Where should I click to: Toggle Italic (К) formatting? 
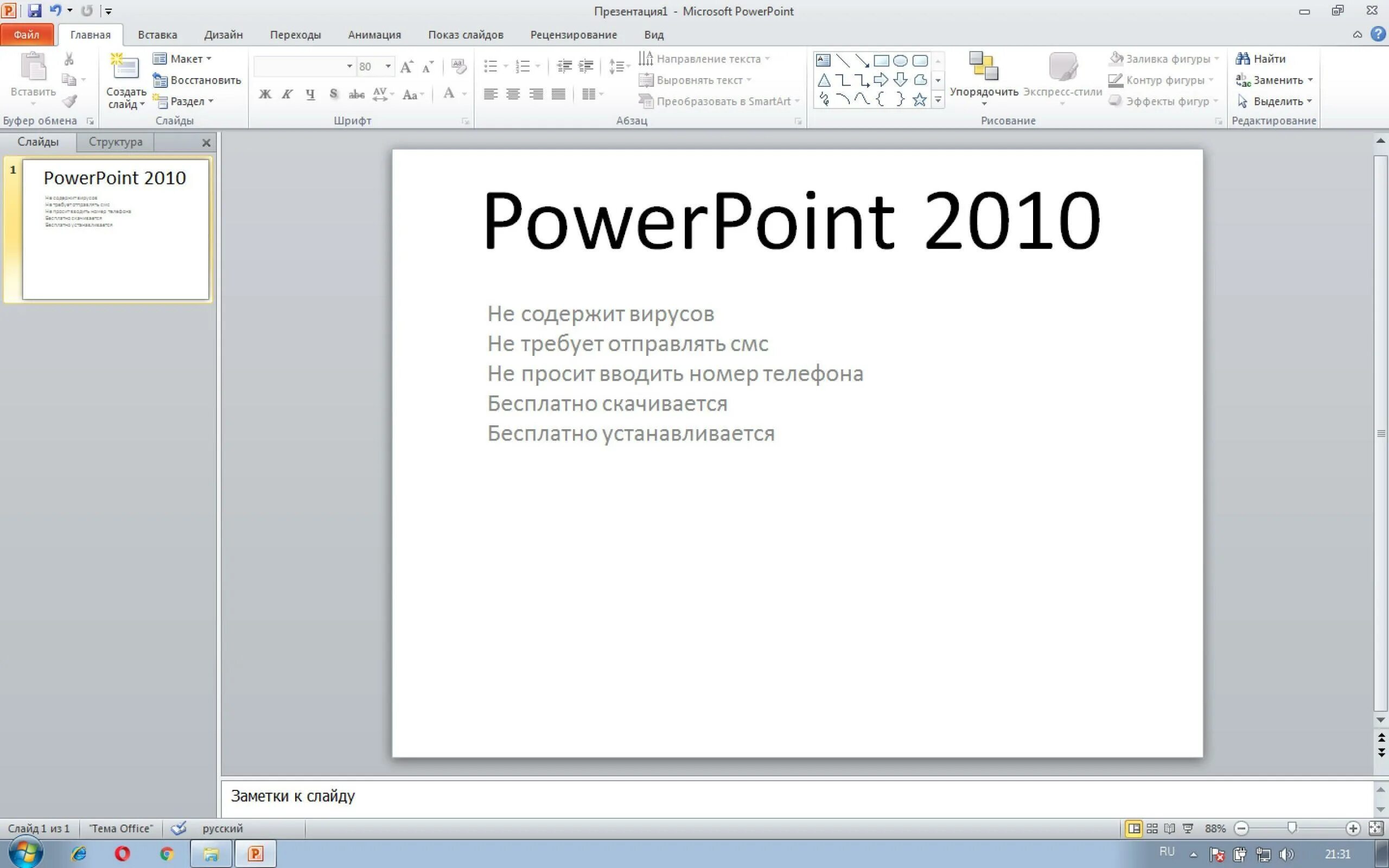pos(287,94)
